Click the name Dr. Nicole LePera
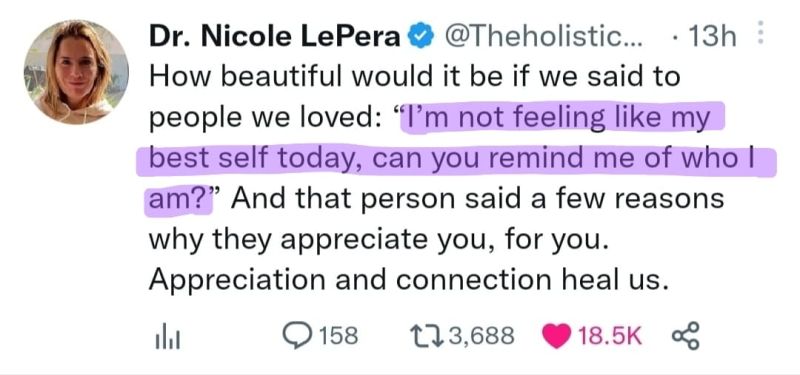The width and height of the screenshot is (800, 375). pos(274,37)
